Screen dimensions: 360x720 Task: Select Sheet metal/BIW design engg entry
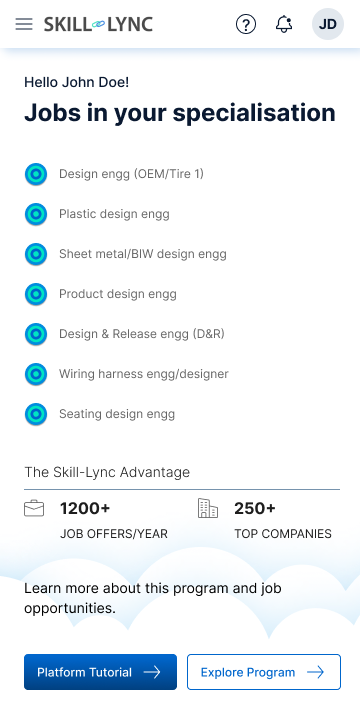click(x=143, y=254)
